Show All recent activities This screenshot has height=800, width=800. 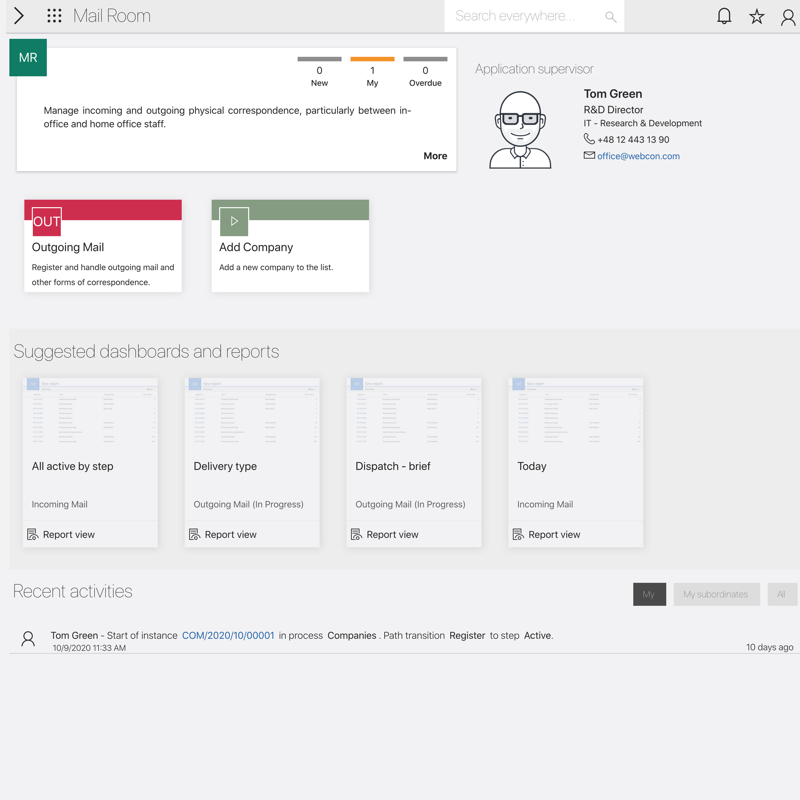coord(781,594)
